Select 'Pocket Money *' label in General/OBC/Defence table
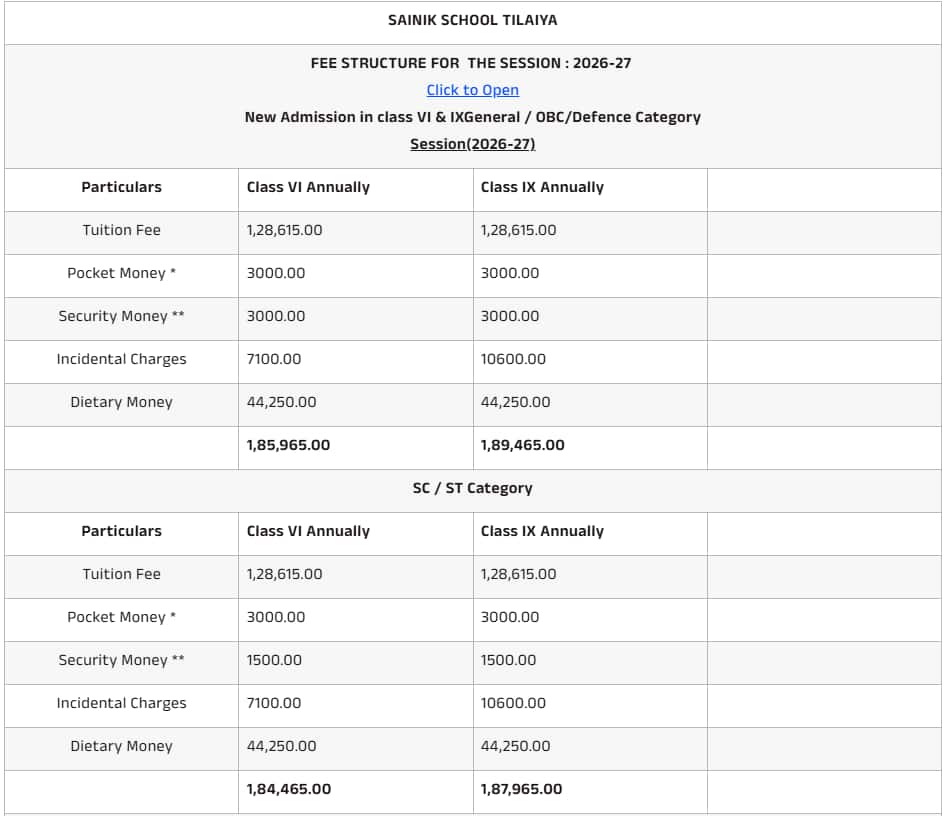Image resolution: width=947 pixels, height=816 pixels. (121, 273)
